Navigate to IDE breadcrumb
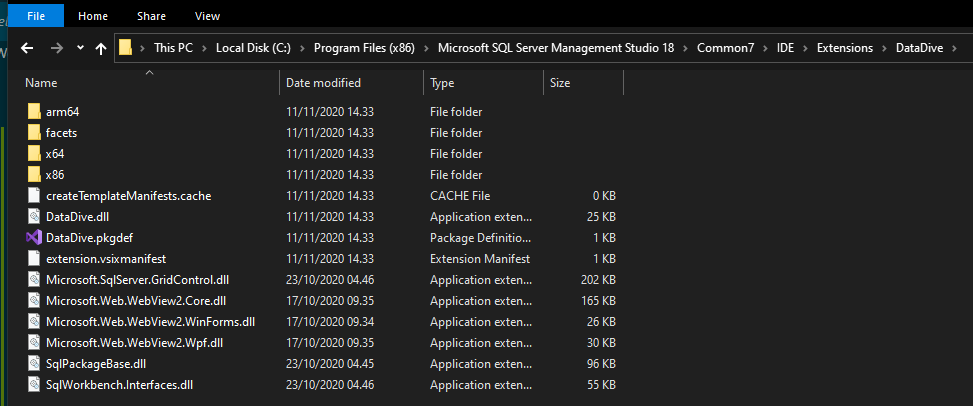The width and height of the screenshot is (973, 406). click(x=785, y=48)
